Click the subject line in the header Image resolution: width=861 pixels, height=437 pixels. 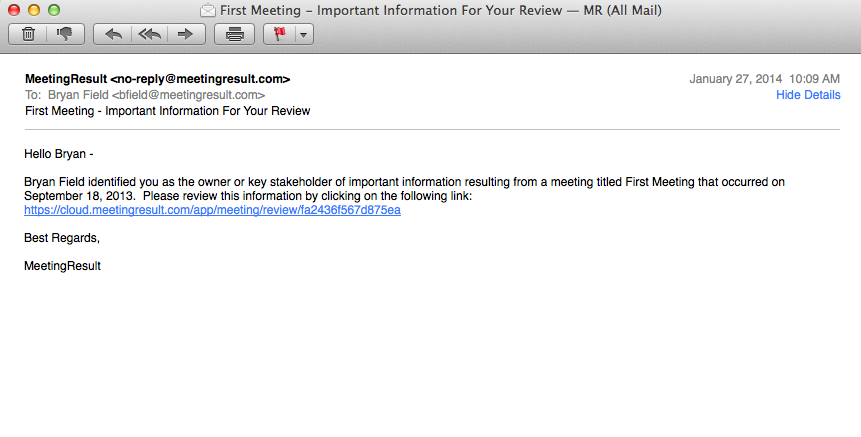click(x=167, y=111)
